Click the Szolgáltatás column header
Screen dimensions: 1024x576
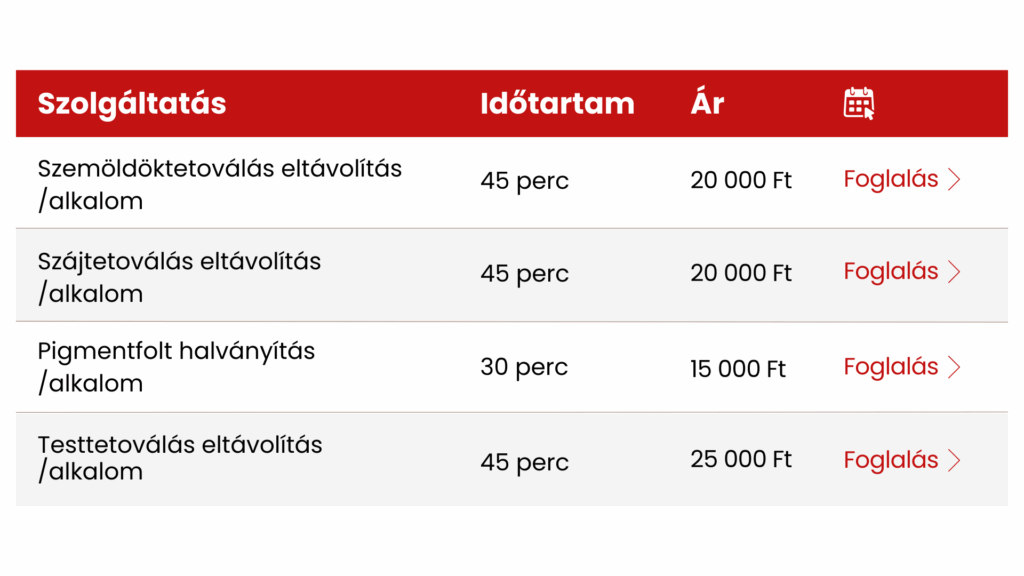click(132, 103)
